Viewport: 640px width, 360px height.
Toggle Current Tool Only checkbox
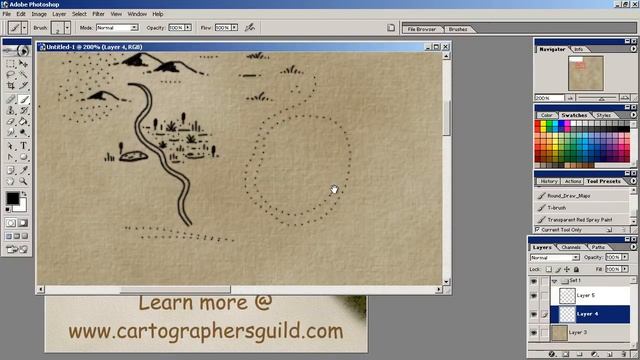pos(538,230)
